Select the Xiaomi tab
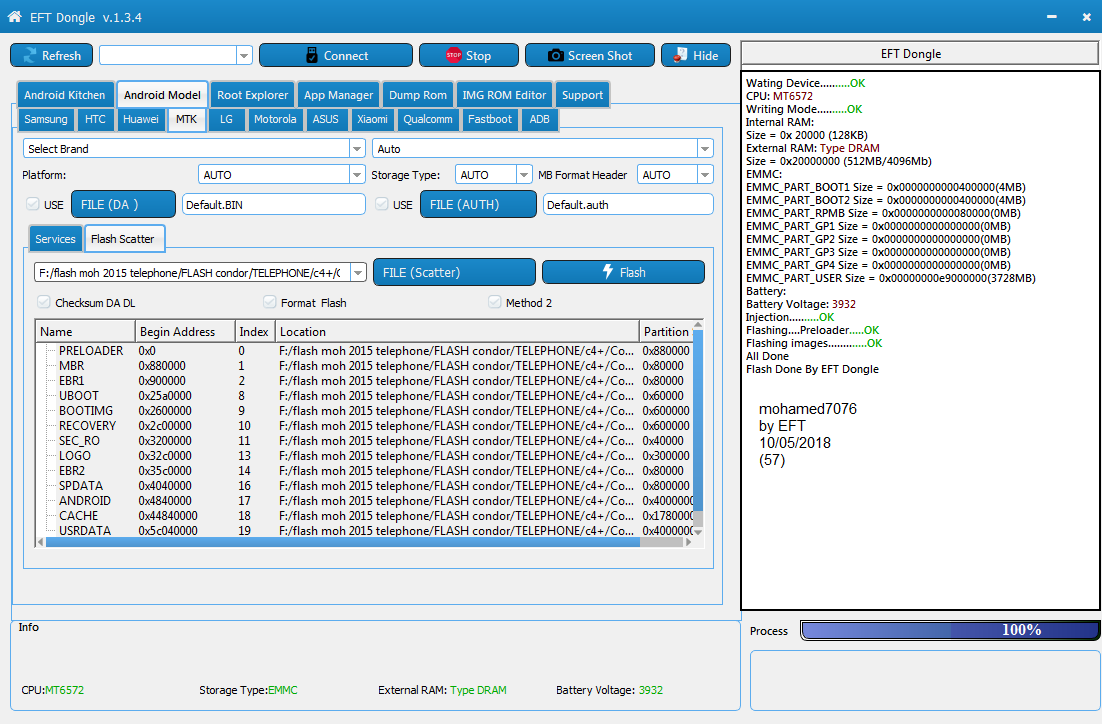 [372, 119]
